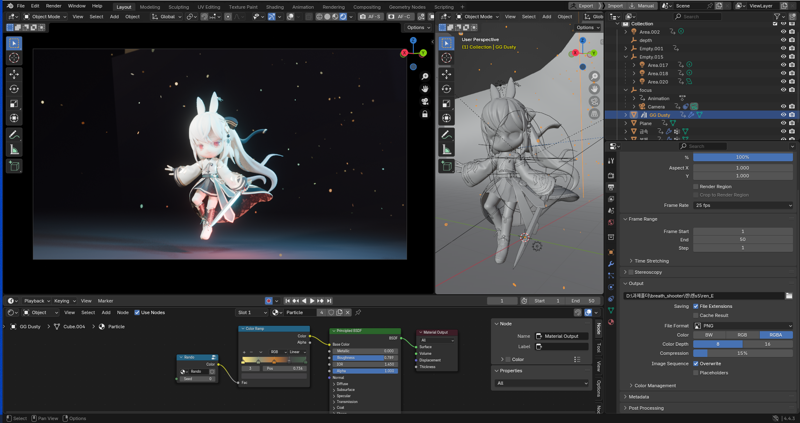The image size is (800, 423).
Task: Switch to the Modeling workspace tab
Action: pos(149,7)
